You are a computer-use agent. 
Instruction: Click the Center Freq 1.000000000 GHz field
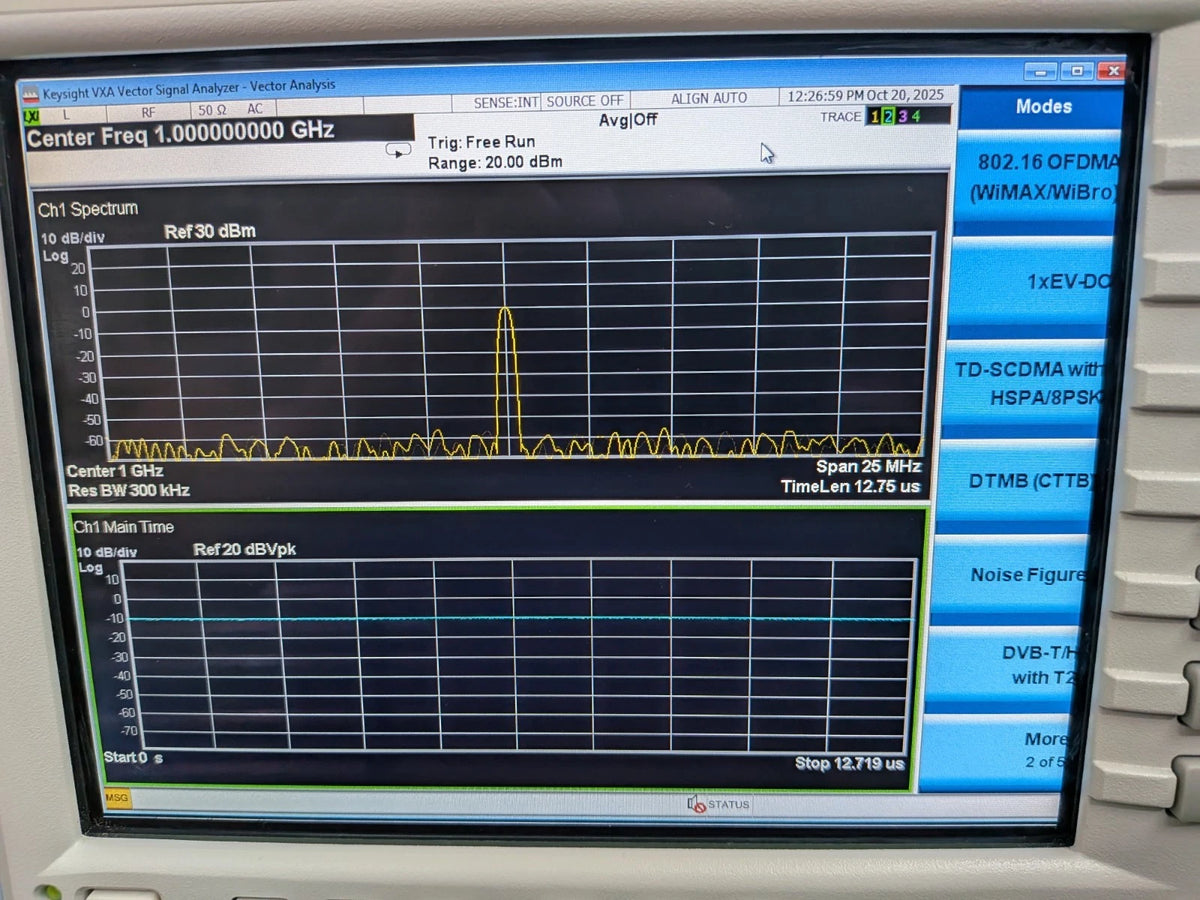coord(218,134)
